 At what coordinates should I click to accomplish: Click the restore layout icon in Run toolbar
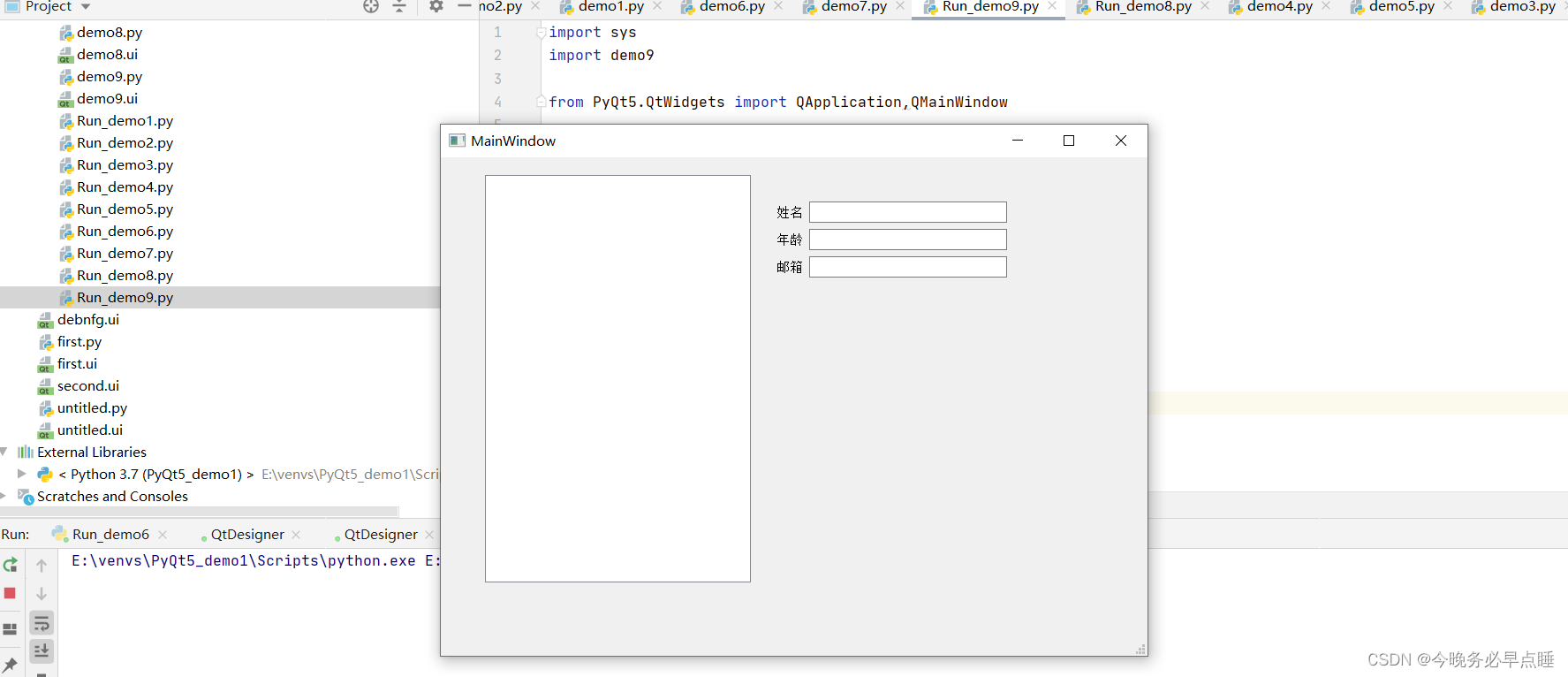[11, 629]
